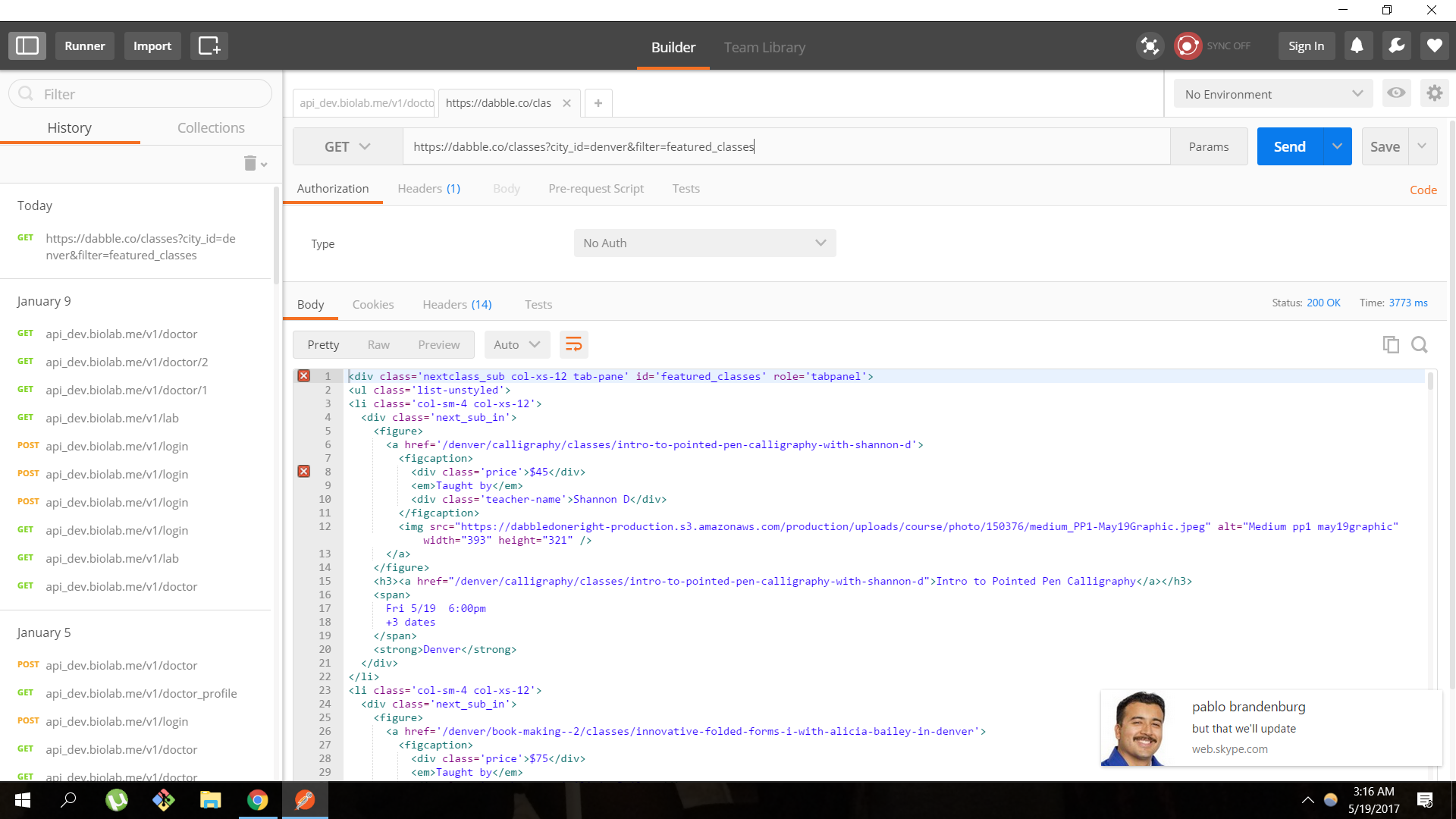Select Pretty response view
This screenshot has width=1456, height=819.
[323, 345]
